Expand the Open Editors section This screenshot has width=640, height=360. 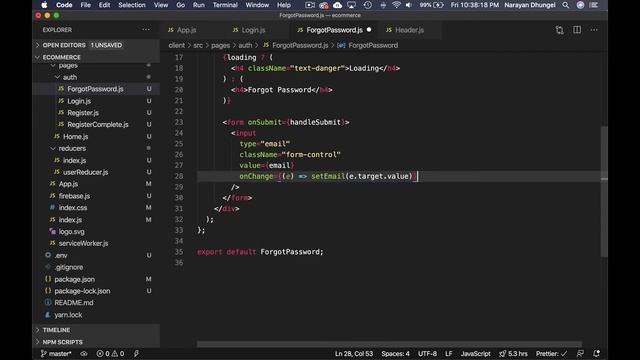pyautogui.click(x=96, y=45)
